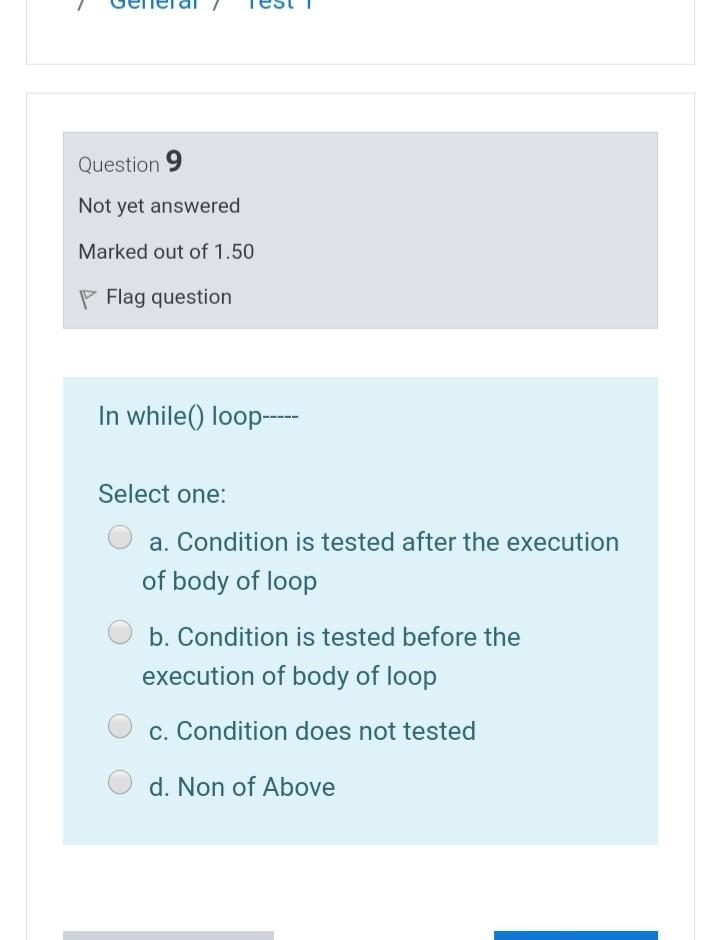Screen dimensions: 714x940
Task: Click the Not yet answered status text
Action: pos(159,206)
